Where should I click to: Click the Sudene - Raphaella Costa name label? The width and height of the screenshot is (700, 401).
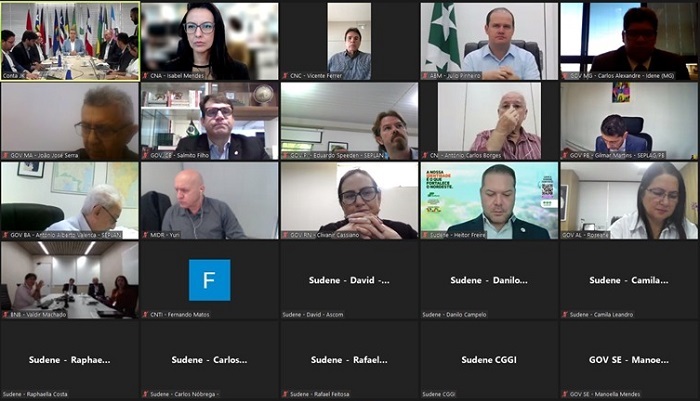click(35, 394)
